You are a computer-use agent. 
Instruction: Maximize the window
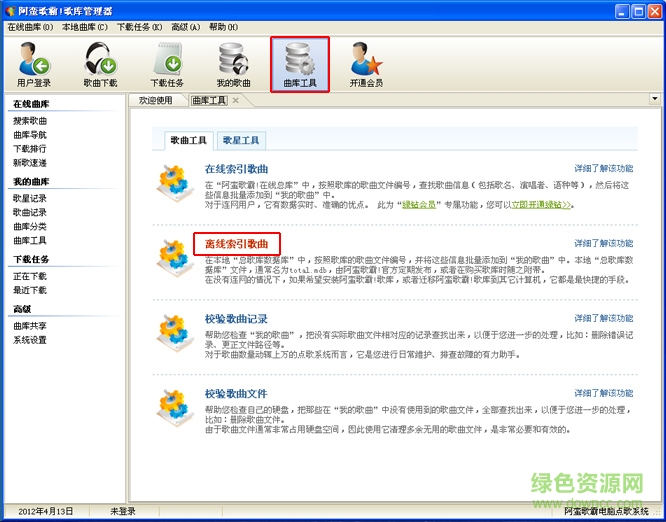[x=638, y=11]
